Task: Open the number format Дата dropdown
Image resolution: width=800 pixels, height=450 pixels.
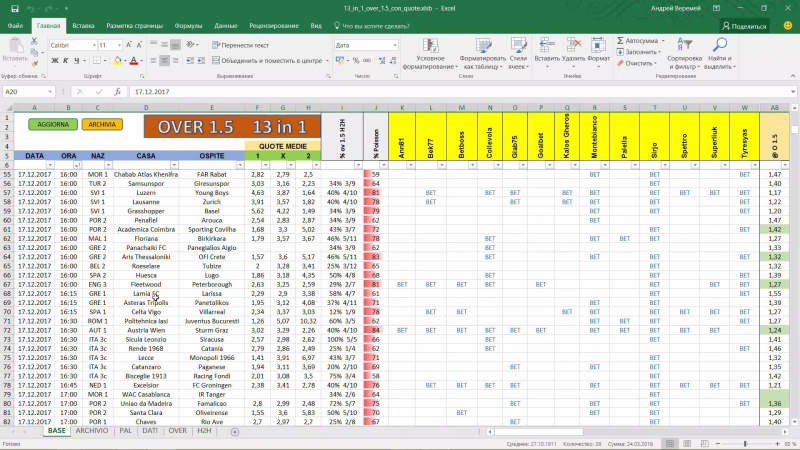Action: (x=394, y=45)
